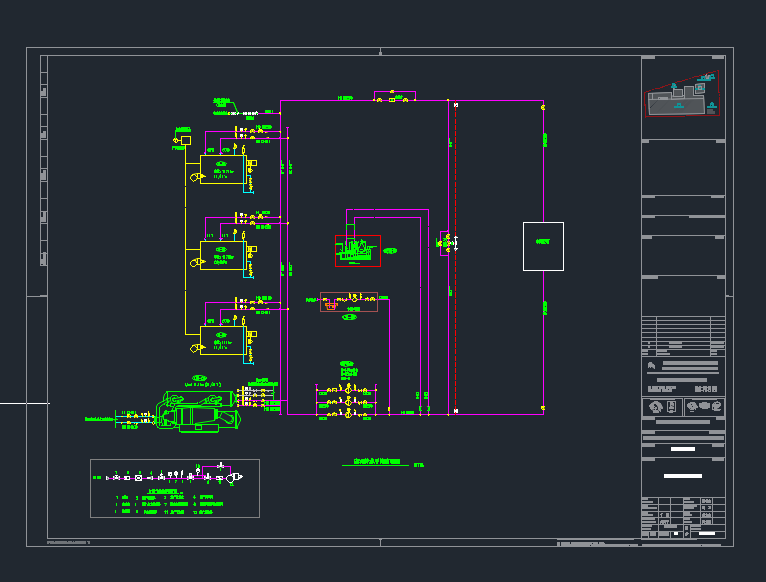This screenshot has height=582, width=766.
Task: Click the valve assembly atop the magenta loop
Action: coord(393,97)
